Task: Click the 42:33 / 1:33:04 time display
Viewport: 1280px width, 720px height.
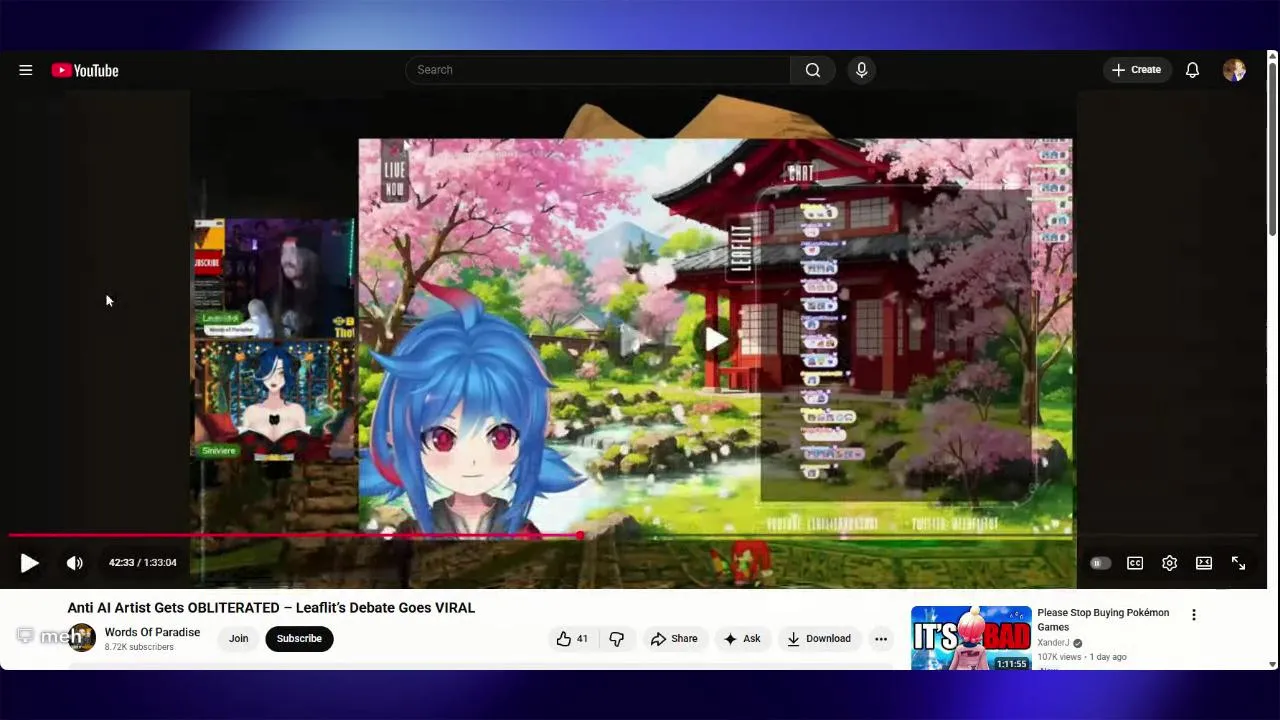Action: [x=143, y=563]
